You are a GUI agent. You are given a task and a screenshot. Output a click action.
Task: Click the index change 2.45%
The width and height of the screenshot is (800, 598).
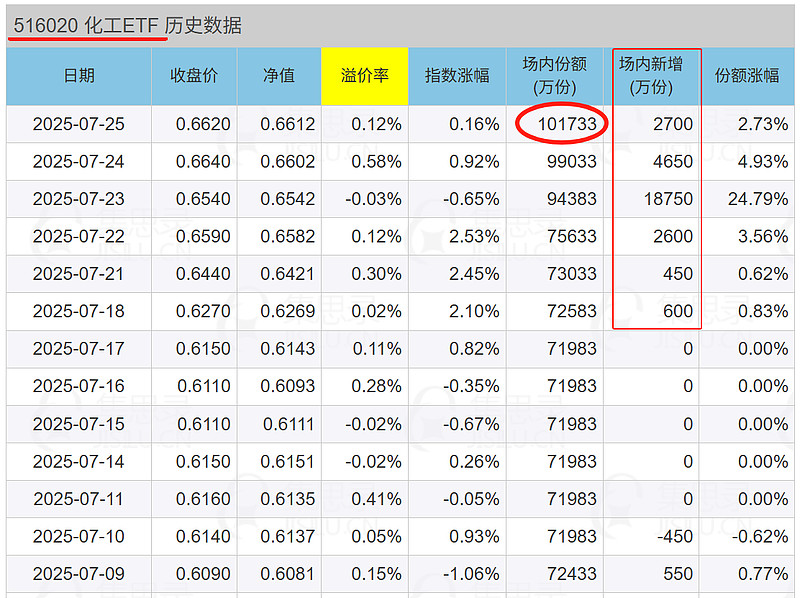point(474,274)
